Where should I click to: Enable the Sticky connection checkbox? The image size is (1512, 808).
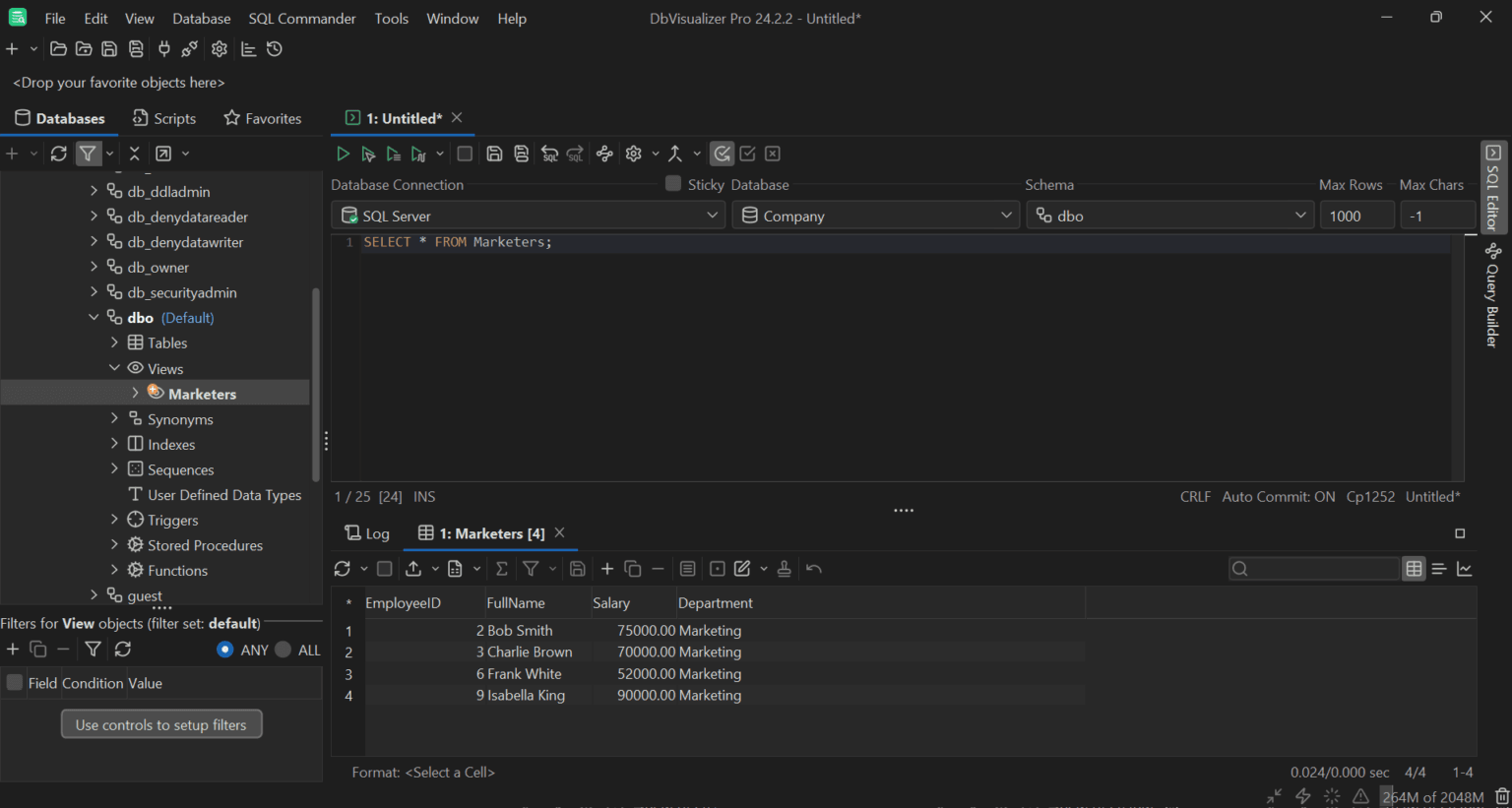click(x=674, y=184)
